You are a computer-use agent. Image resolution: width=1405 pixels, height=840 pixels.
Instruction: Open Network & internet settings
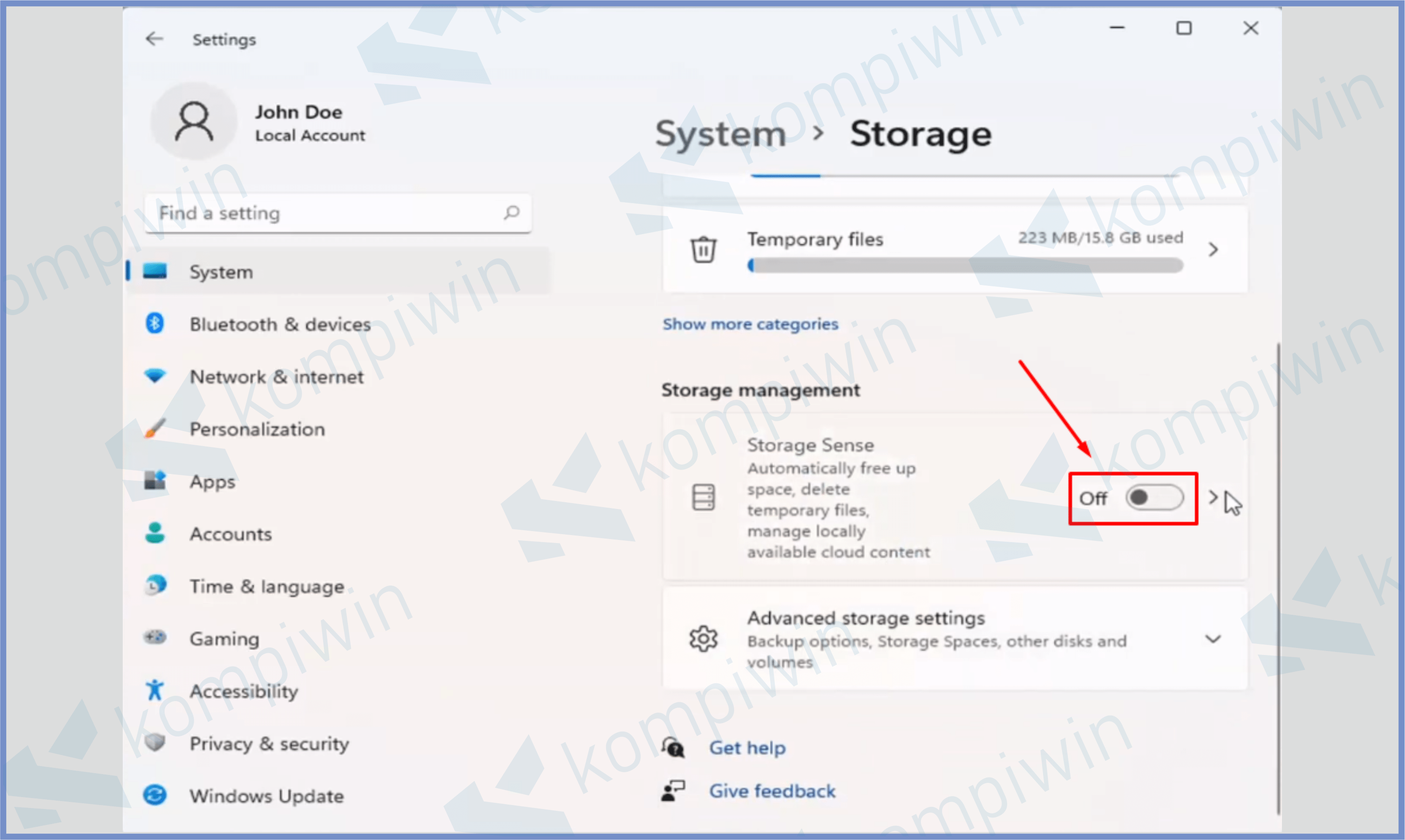[337, 377]
